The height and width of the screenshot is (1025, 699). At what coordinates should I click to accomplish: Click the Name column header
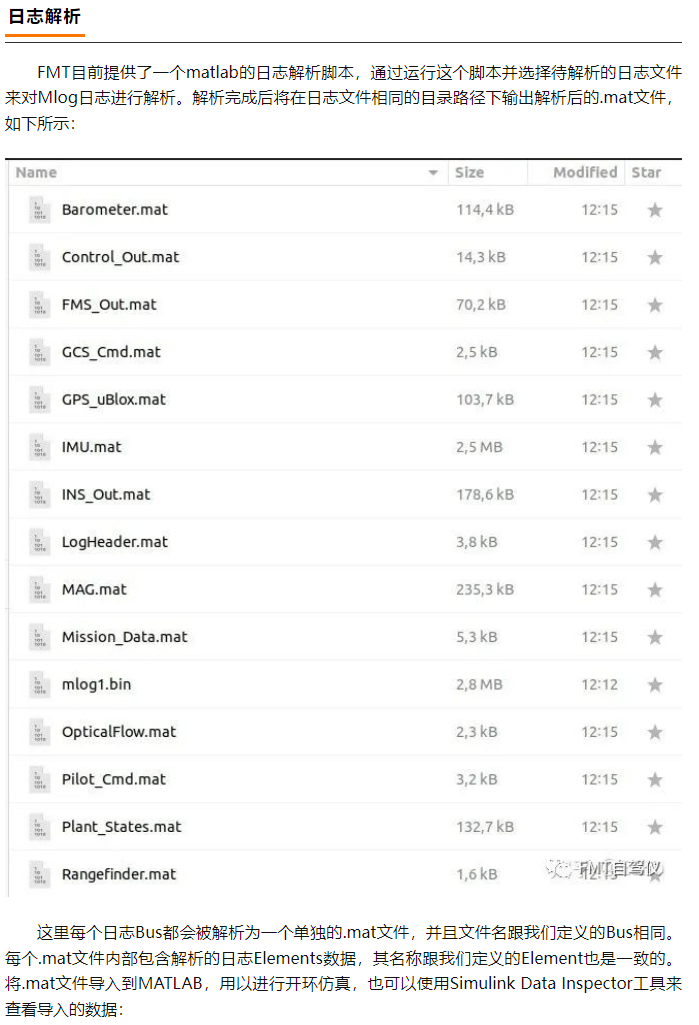pos(36,173)
